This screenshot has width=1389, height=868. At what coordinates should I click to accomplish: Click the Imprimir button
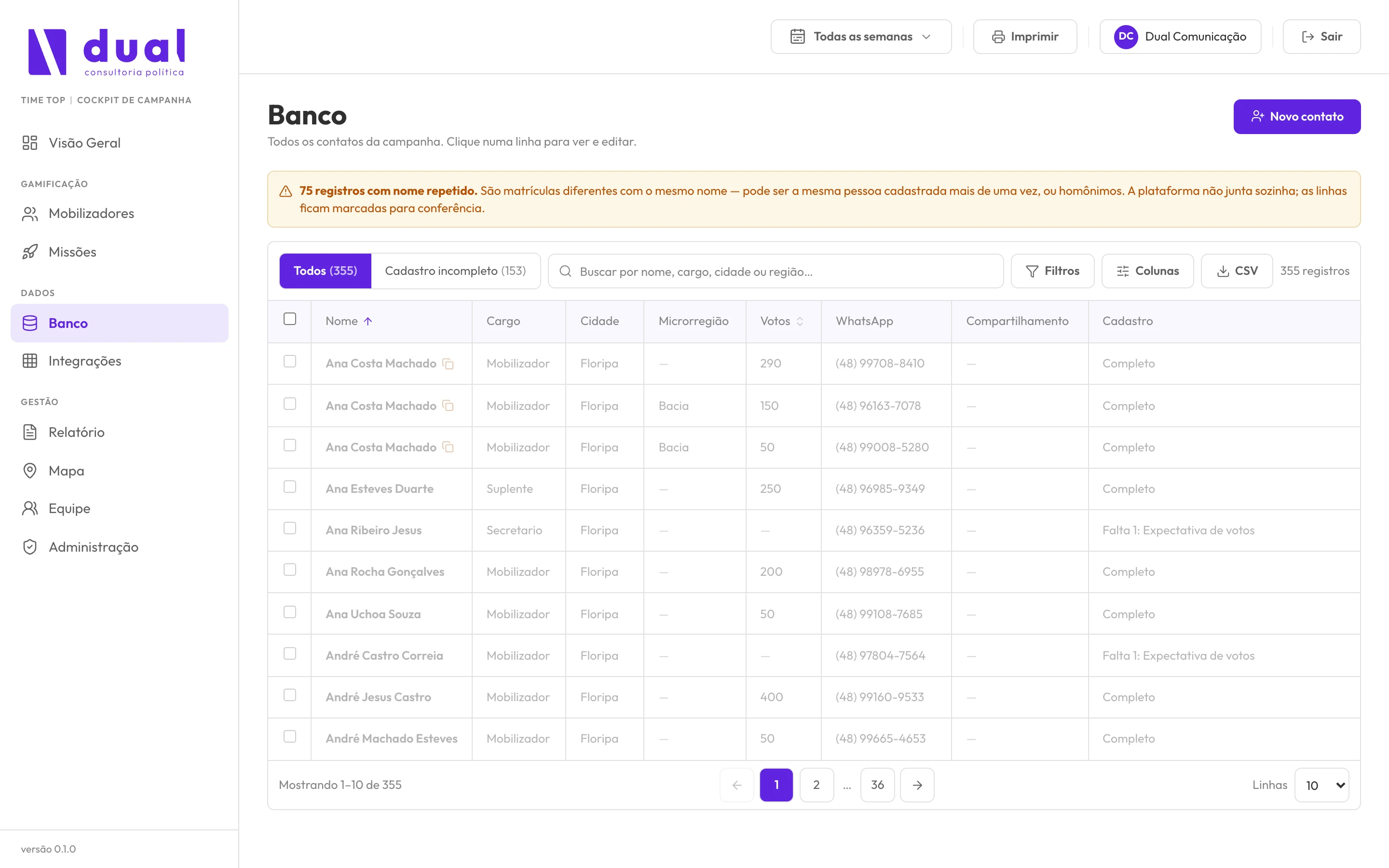pyautogui.click(x=1025, y=37)
